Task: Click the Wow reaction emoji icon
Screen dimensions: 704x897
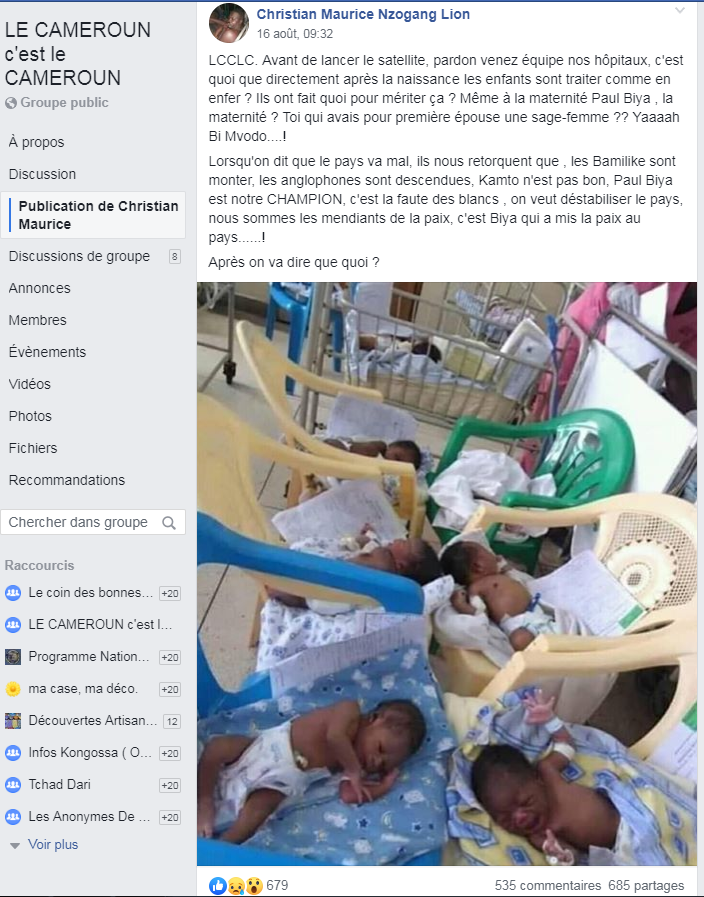Action: (254, 886)
